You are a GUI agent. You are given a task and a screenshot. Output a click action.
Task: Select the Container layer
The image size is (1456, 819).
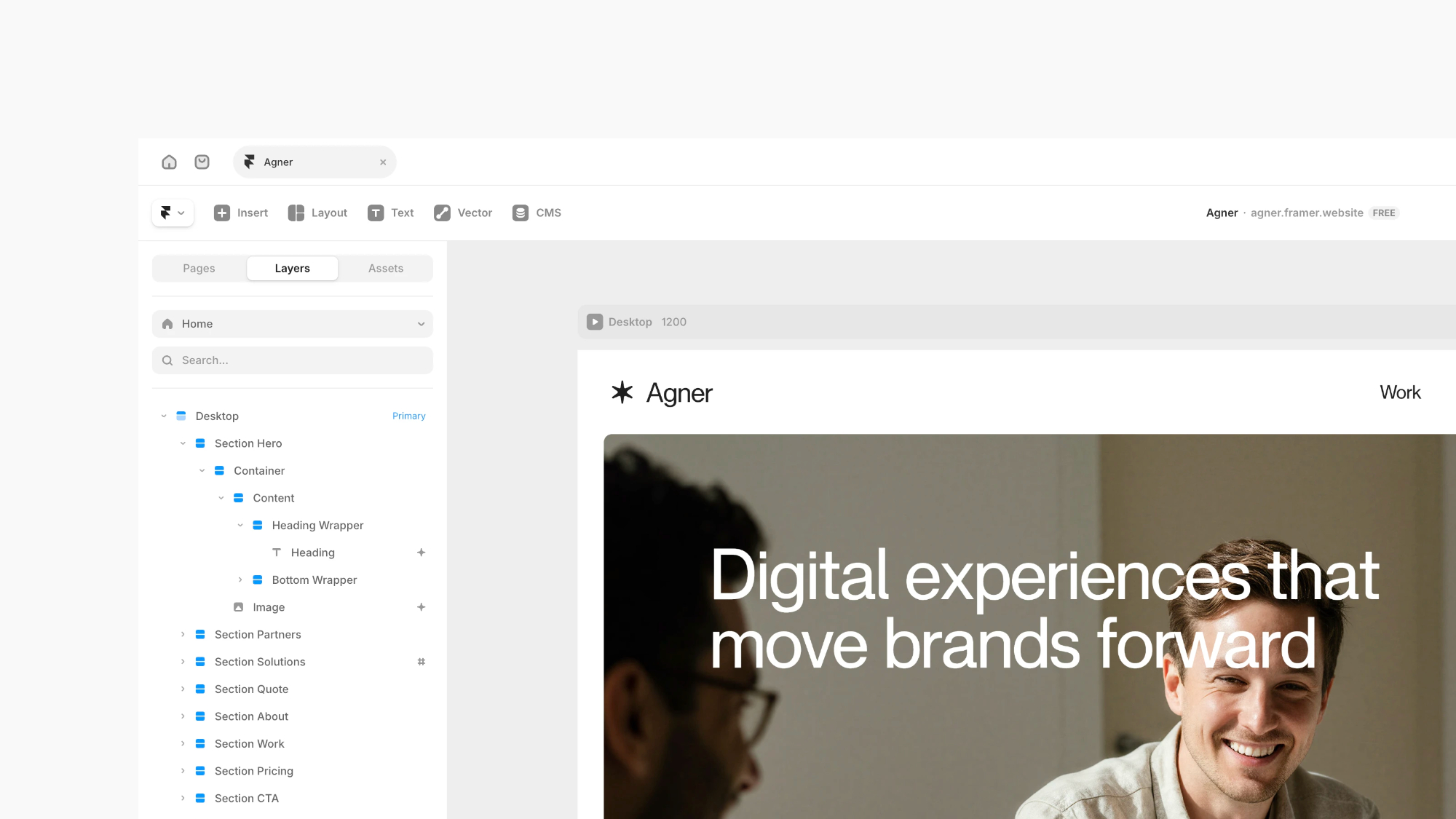click(x=293, y=471)
